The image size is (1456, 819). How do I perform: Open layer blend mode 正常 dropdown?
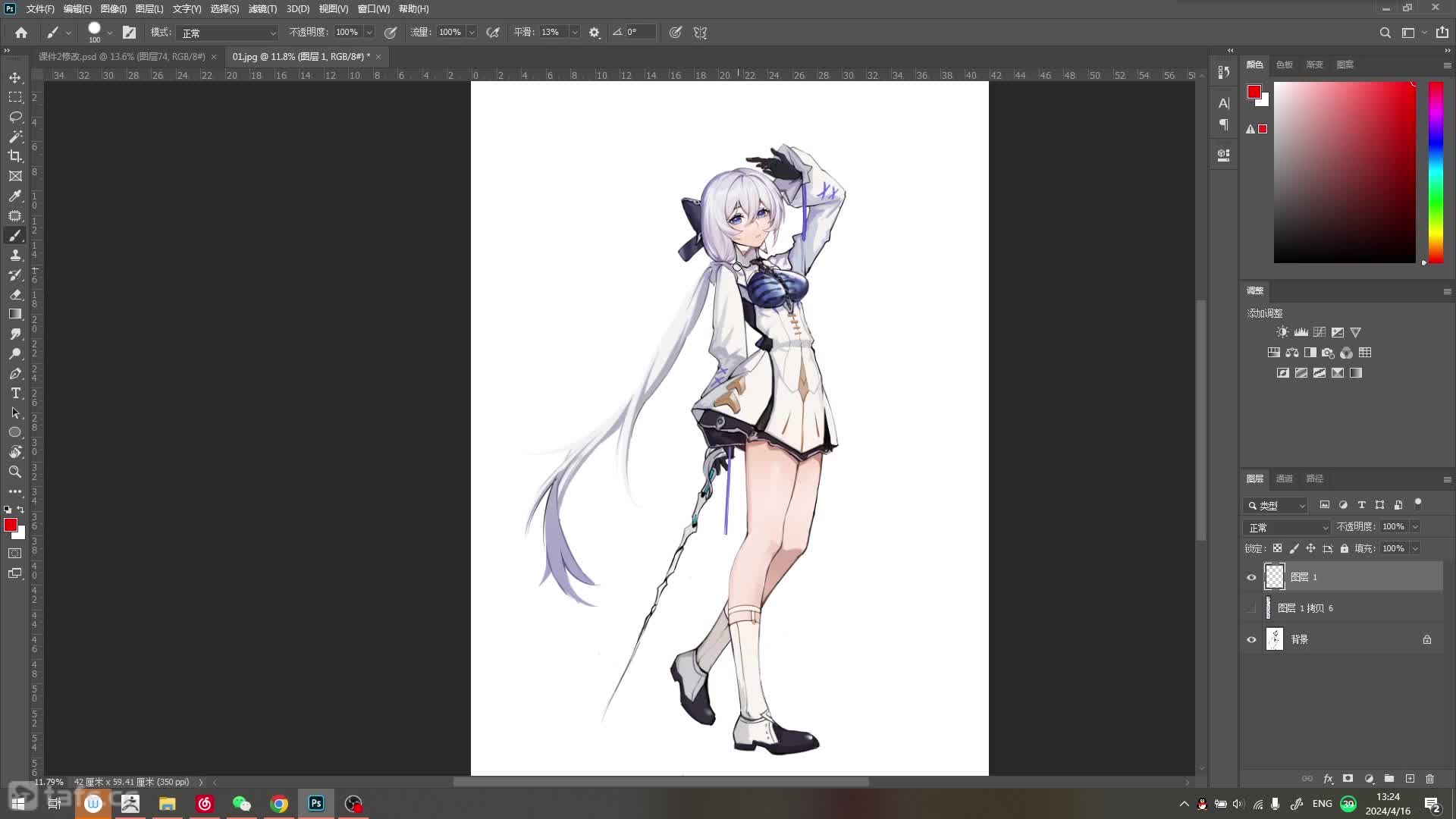pos(1288,527)
